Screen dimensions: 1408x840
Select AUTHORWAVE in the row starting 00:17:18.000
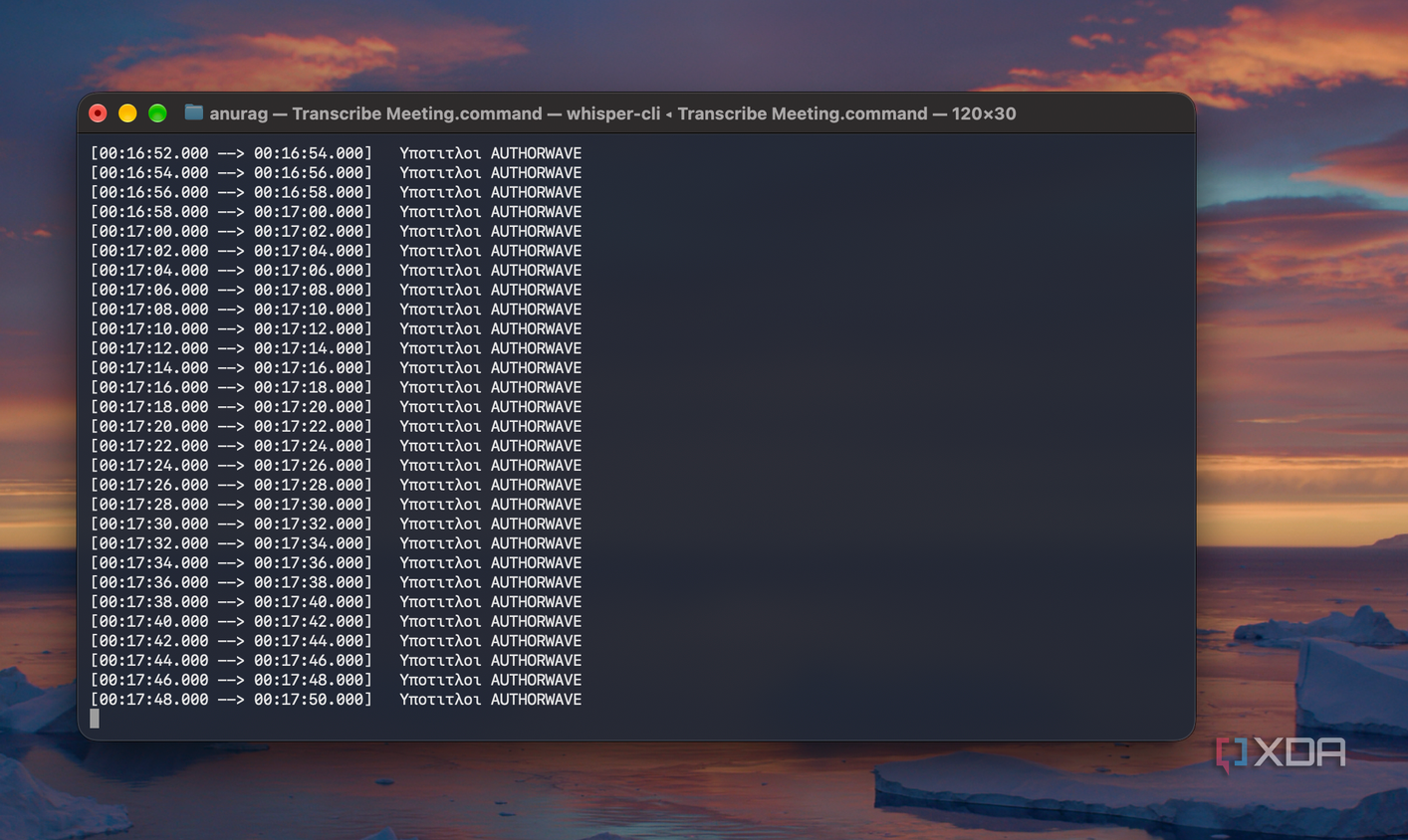(536, 407)
